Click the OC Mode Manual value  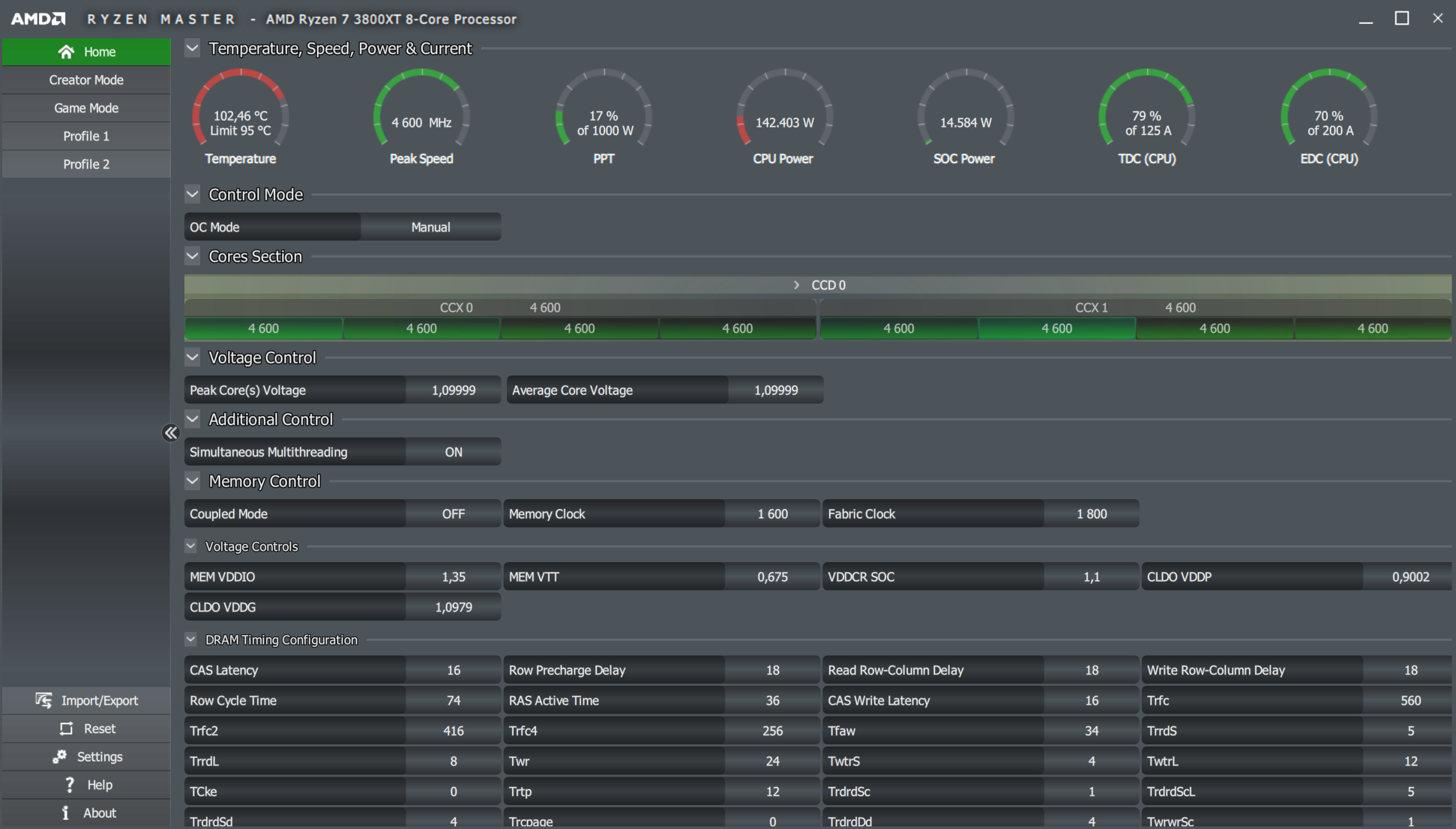[430, 227]
